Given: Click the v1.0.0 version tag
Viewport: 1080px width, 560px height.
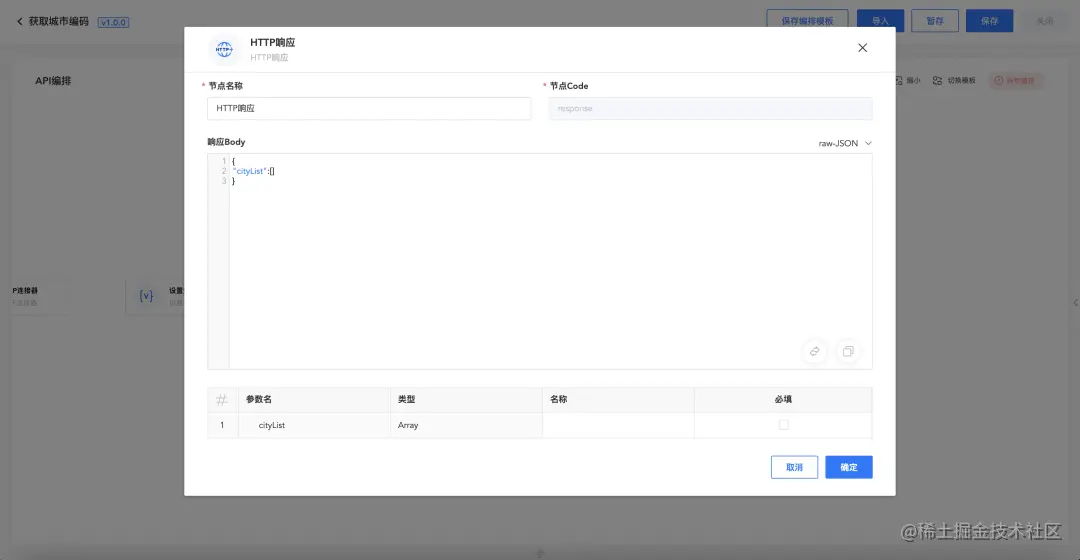Looking at the screenshot, I should pos(113,22).
